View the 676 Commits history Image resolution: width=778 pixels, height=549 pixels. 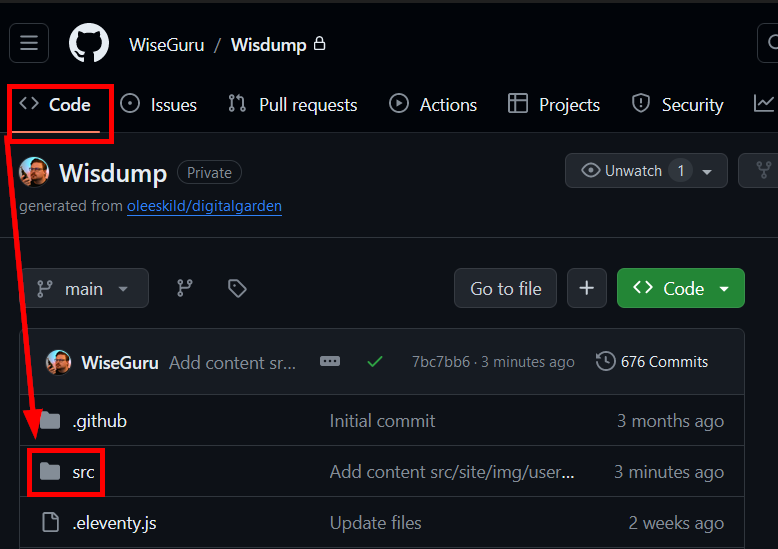pos(652,362)
